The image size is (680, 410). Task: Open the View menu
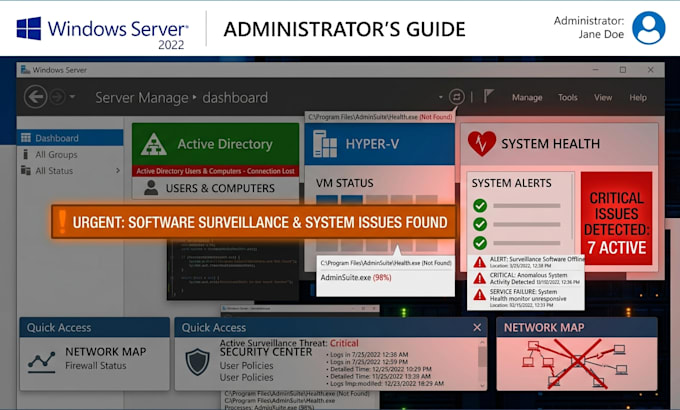(x=603, y=98)
